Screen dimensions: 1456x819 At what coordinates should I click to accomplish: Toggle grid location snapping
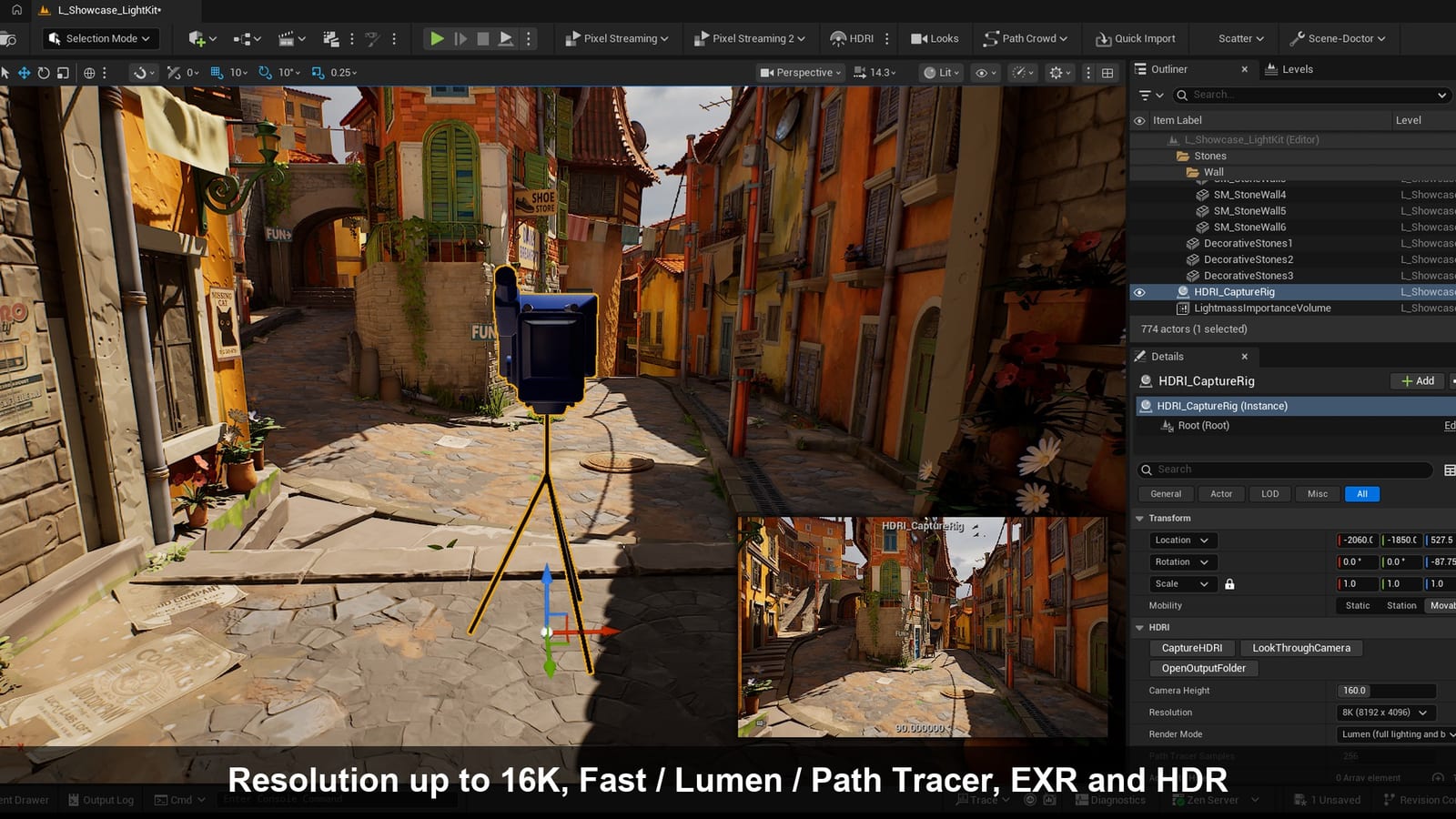click(x=217, y=73)
